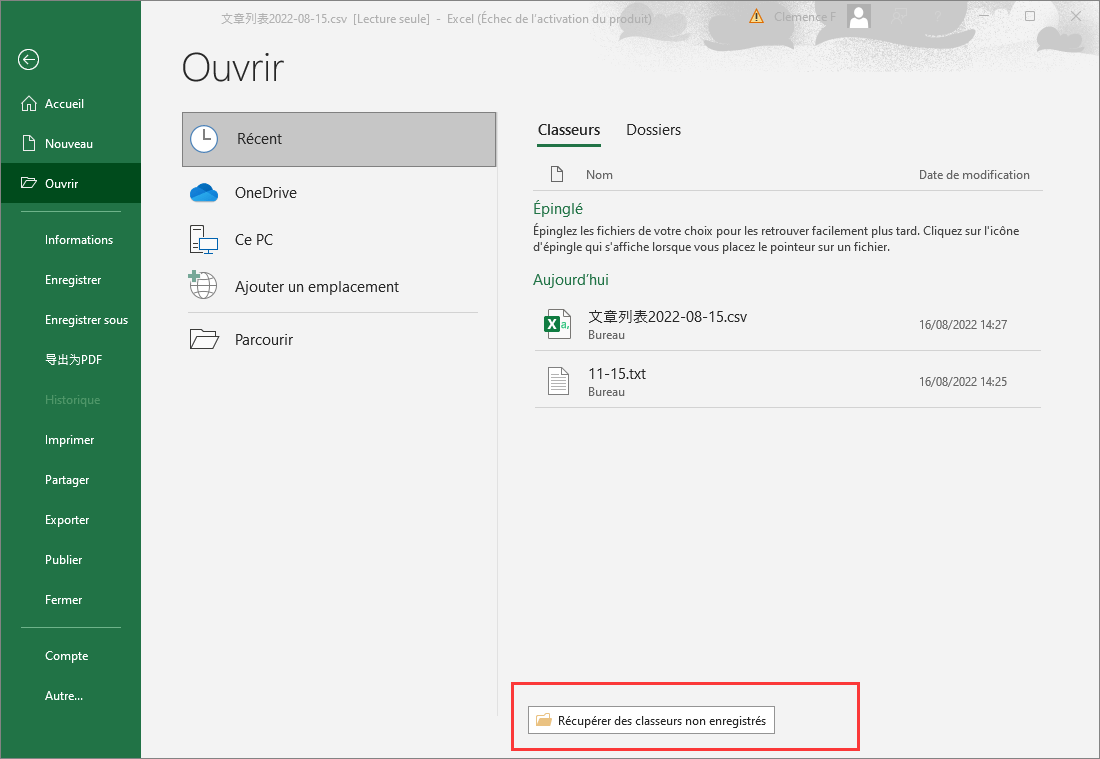Click the Aujourd'hui section heading
Viewport: 1100px width, 759px height.
[x=570, y=280]
